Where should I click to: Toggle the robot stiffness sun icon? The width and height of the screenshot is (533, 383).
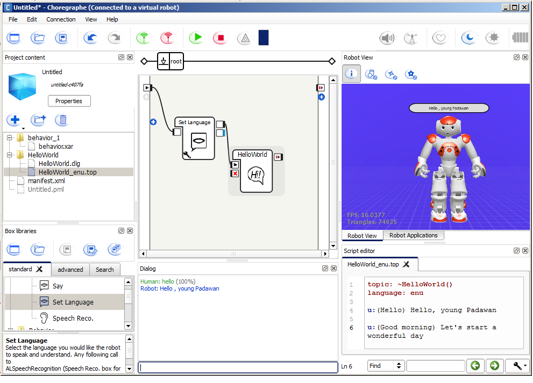[x=494, y=38]
